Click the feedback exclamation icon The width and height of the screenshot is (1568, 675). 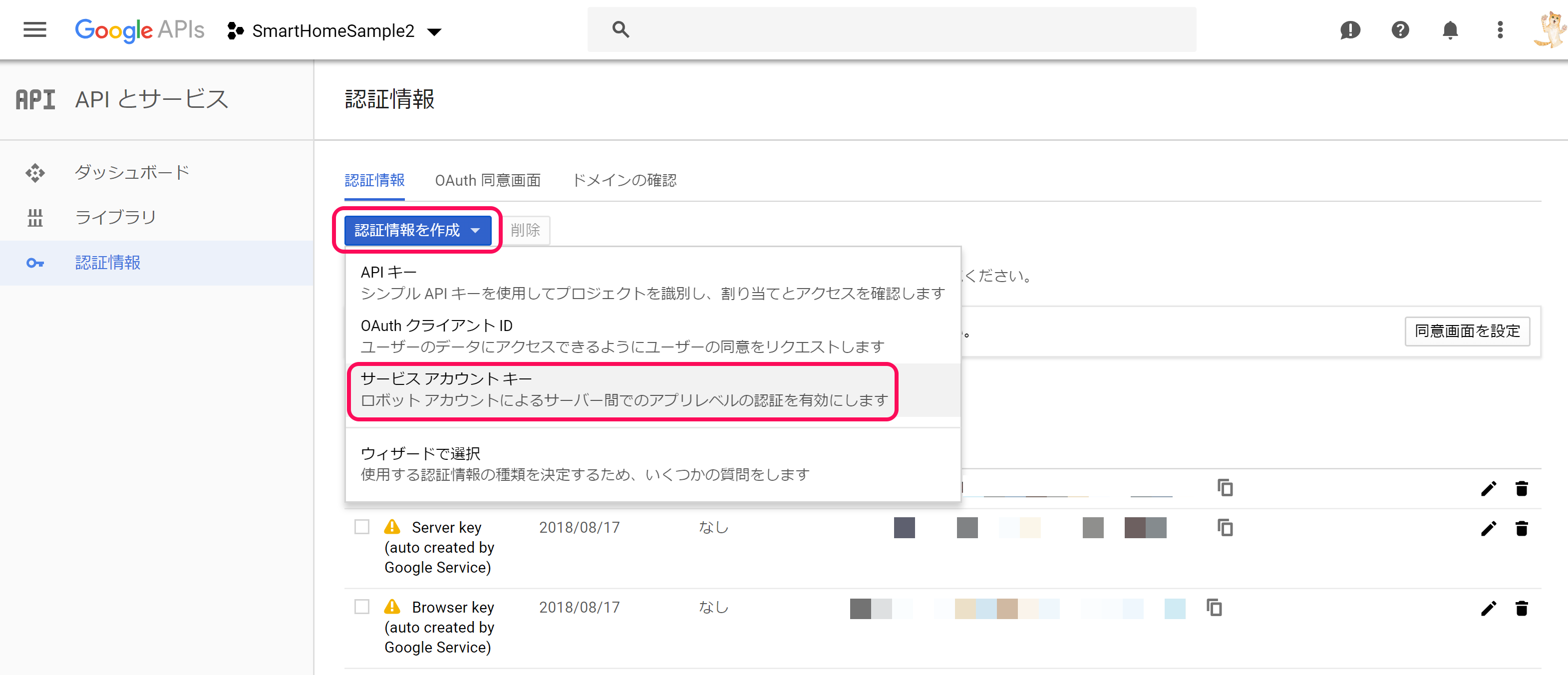click(x=1349, y=30)
